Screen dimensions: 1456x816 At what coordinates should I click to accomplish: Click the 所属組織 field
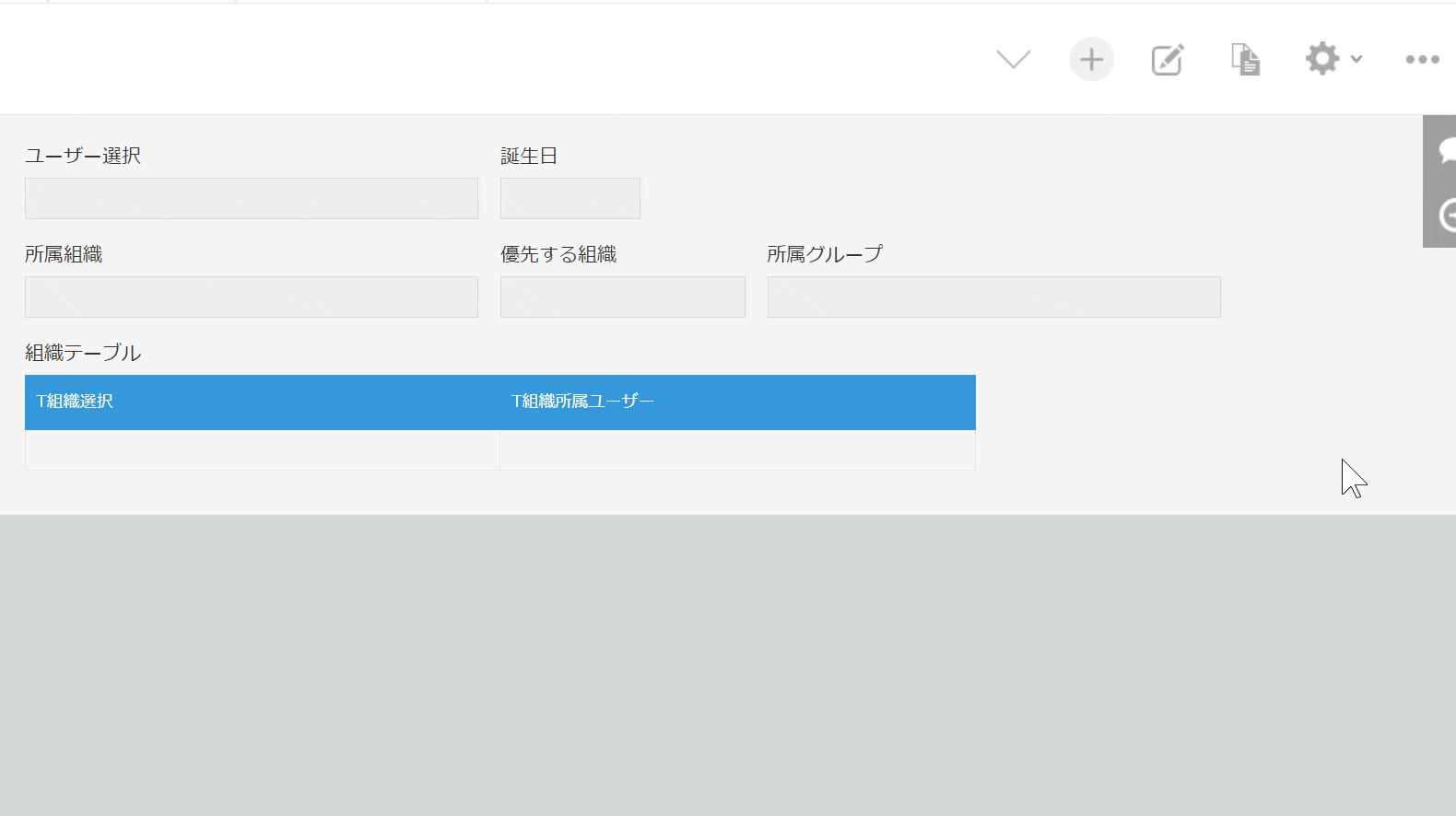[x=252, y=297]
